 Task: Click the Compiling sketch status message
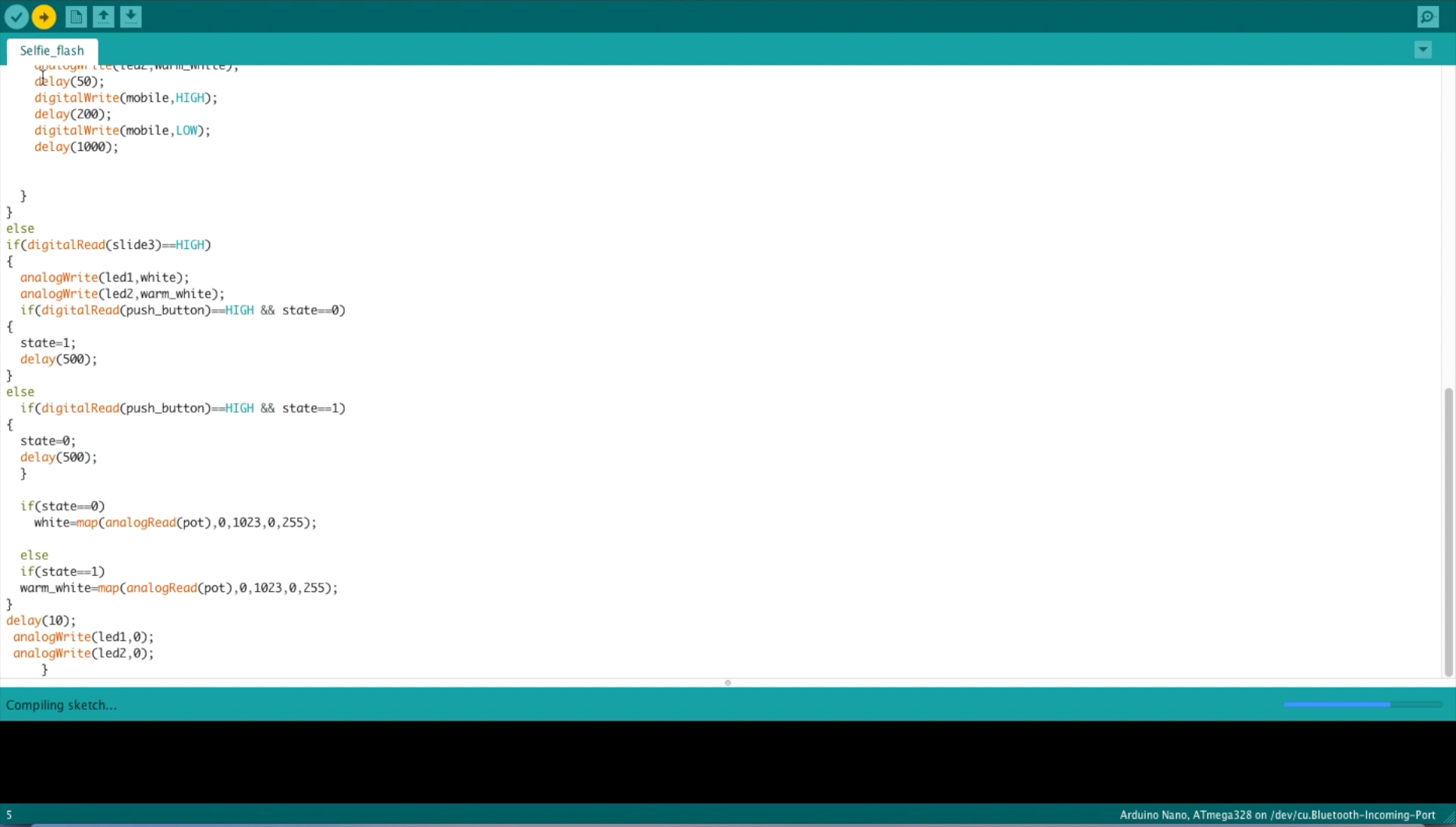point(61,705)
